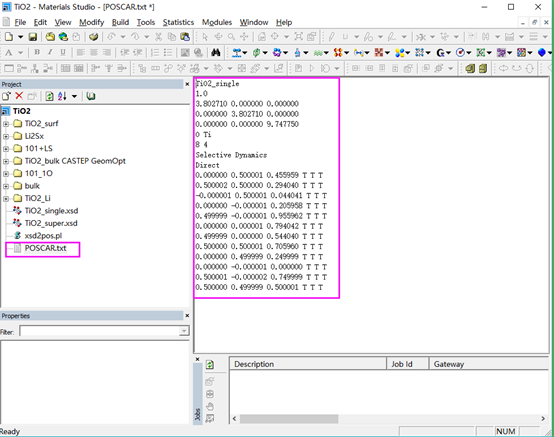Click the jobs refresh icon beside Description
554x437 pixels.
click(210, 365)
